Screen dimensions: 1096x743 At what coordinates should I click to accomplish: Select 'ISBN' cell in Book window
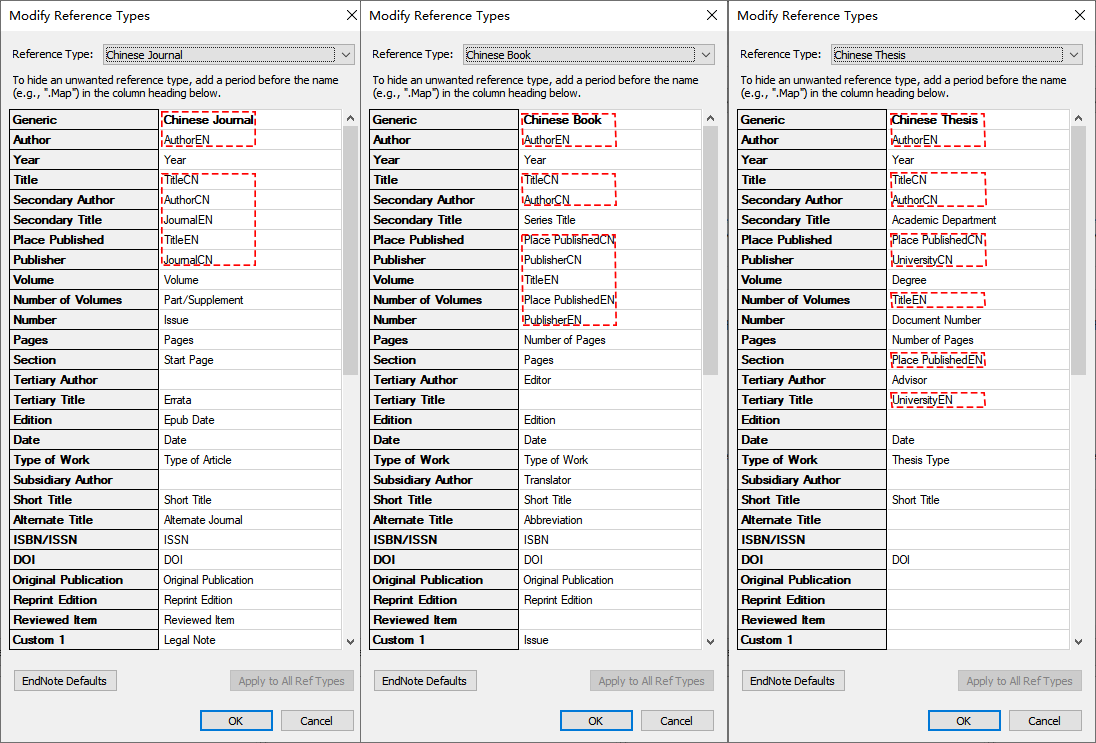pos(610,540)
